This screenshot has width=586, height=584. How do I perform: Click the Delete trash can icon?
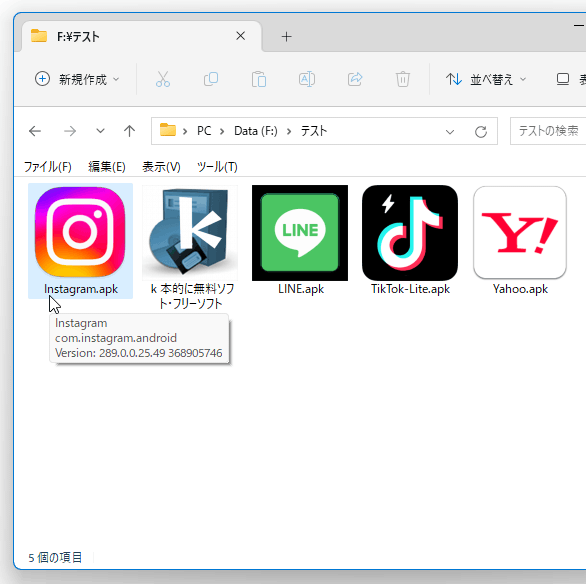pos(403,79)
